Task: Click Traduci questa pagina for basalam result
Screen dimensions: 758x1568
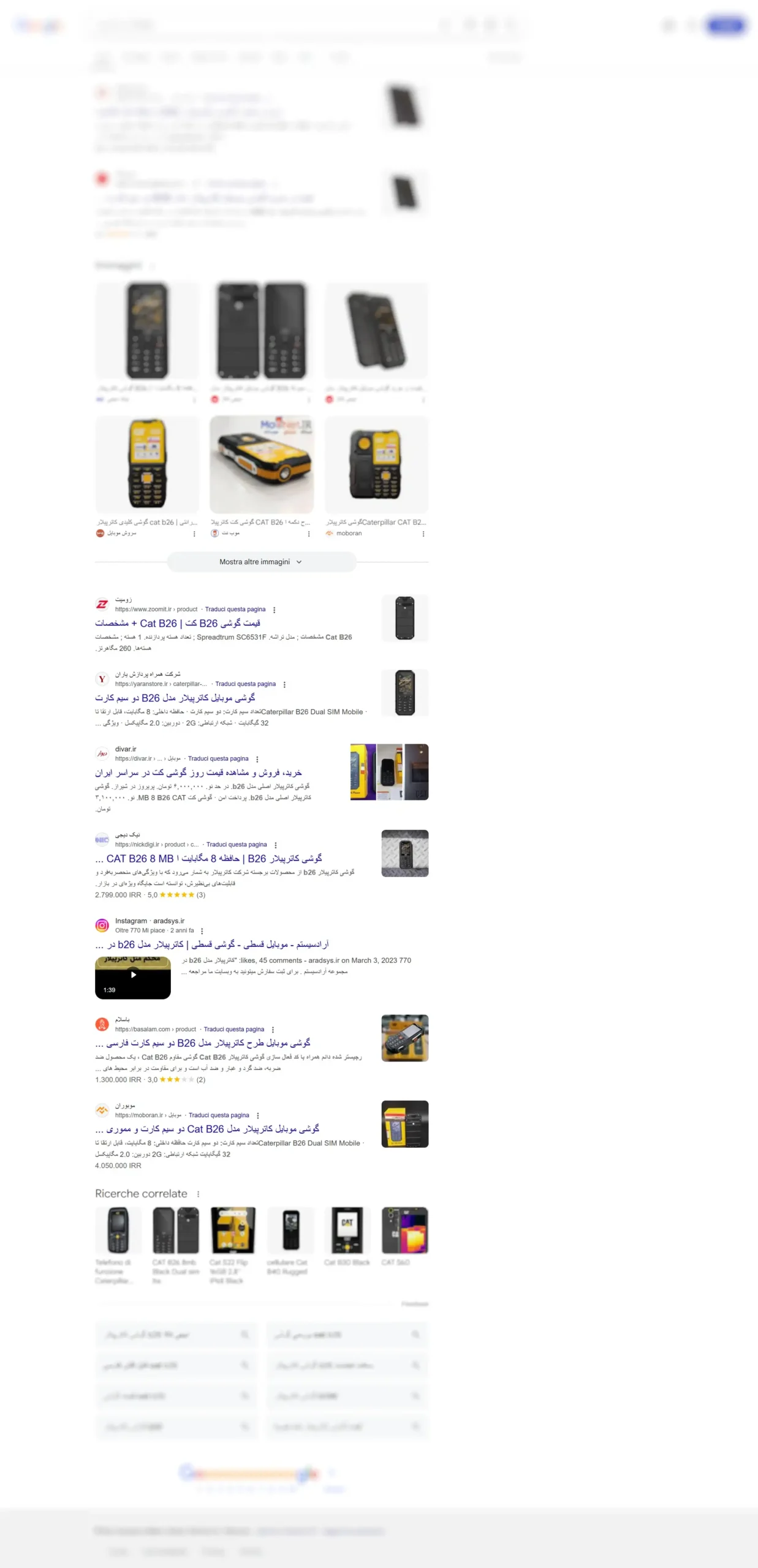Action: click(x=234, y=1030)
